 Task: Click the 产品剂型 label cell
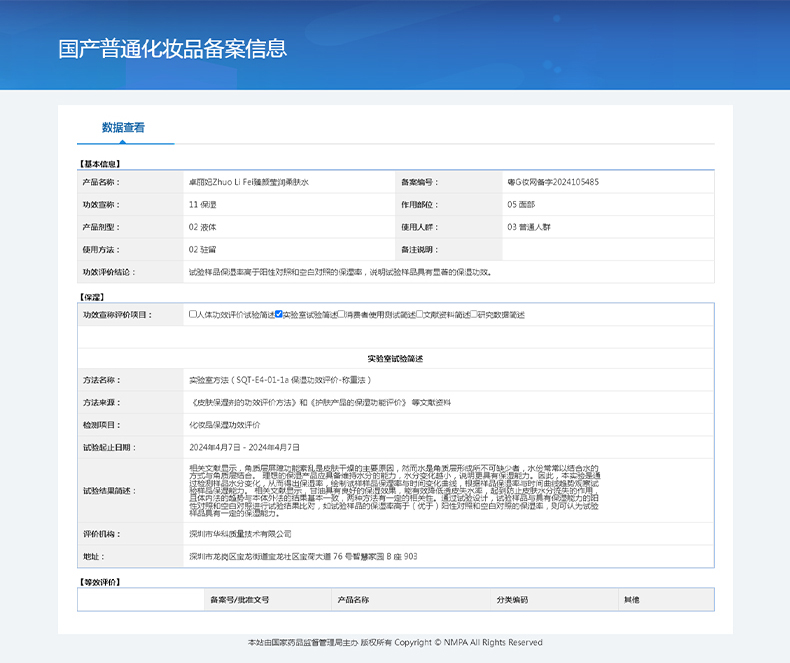tap(130, 227)
